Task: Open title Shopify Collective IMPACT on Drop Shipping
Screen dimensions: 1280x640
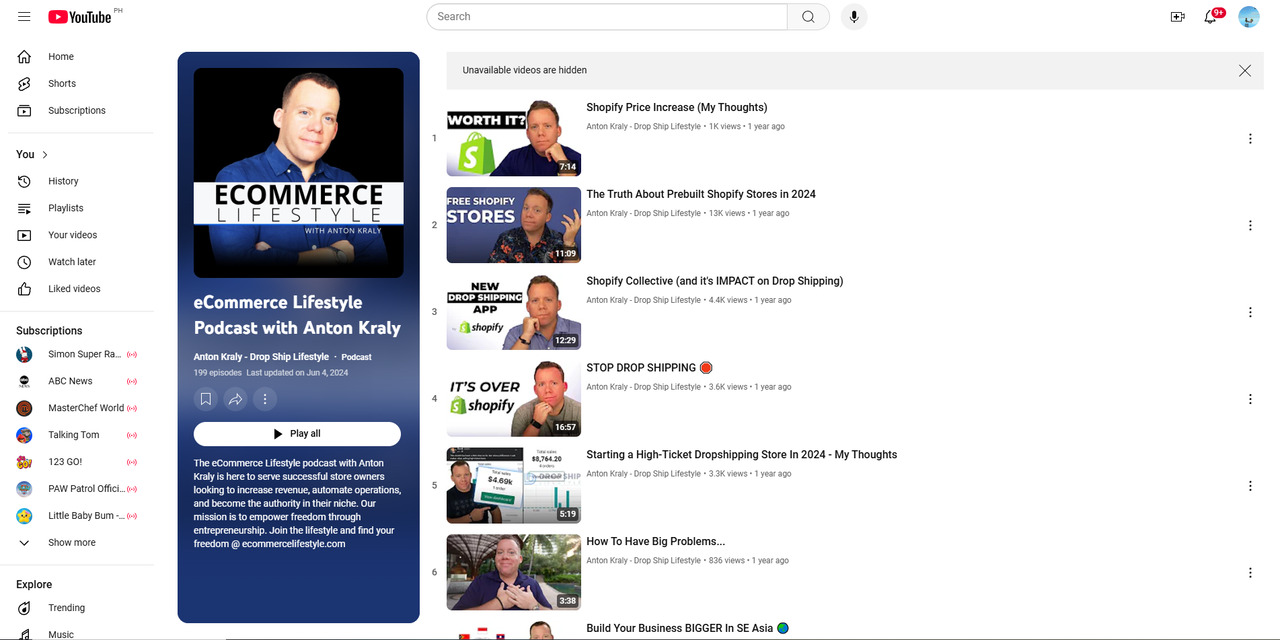Action: point(715,282)
